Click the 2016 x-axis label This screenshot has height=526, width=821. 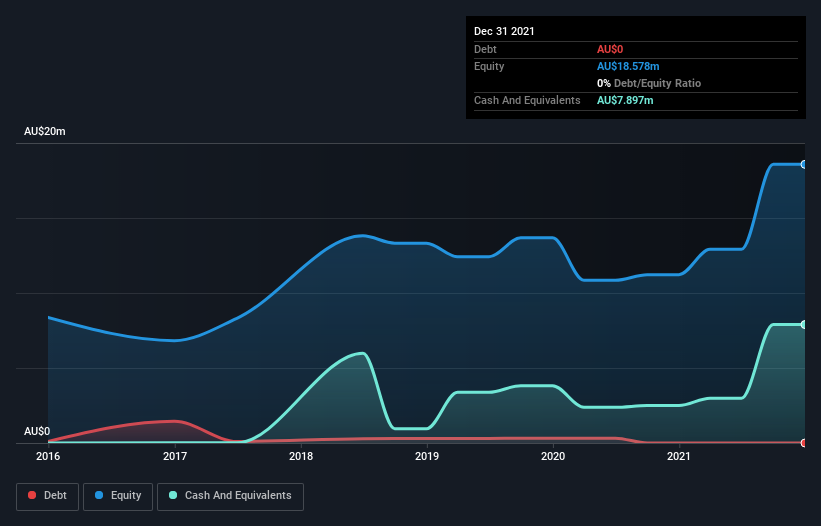coord(48,456)
